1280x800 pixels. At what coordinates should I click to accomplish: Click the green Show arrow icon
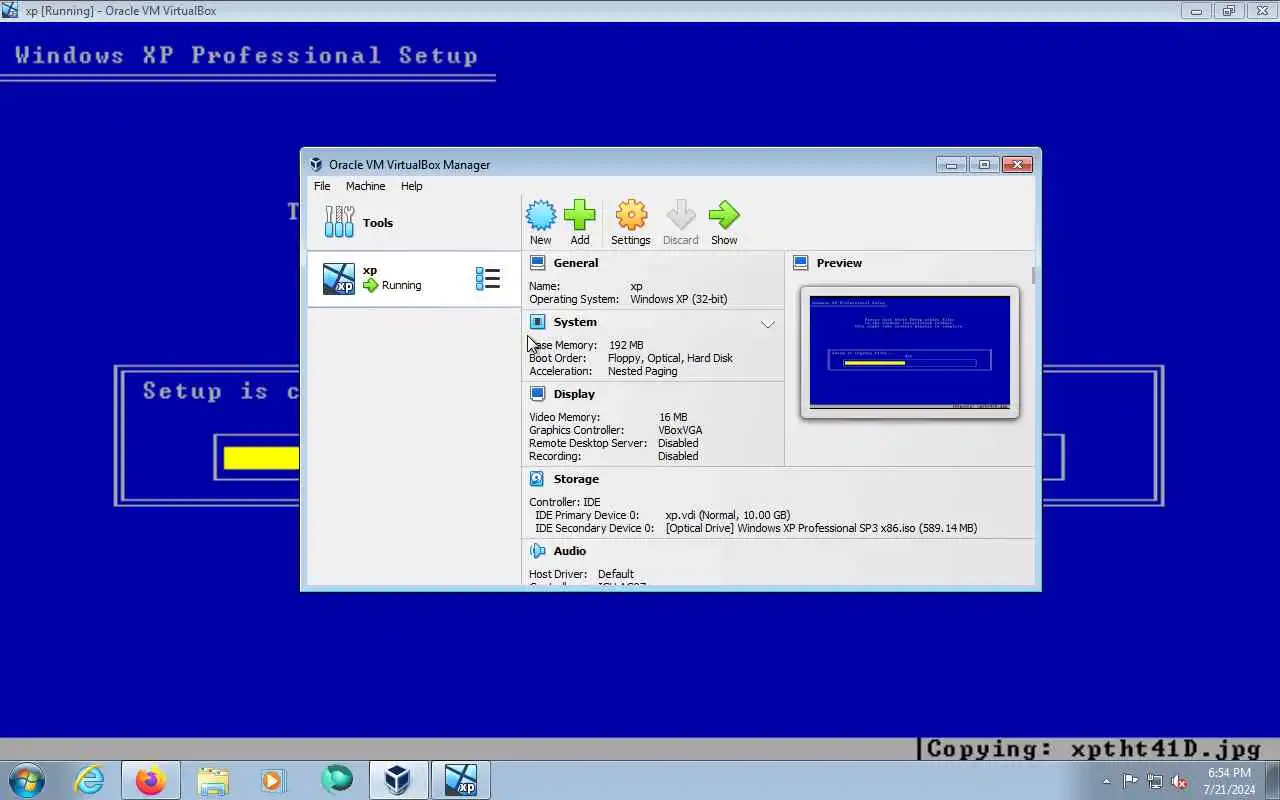click(724, 215)
